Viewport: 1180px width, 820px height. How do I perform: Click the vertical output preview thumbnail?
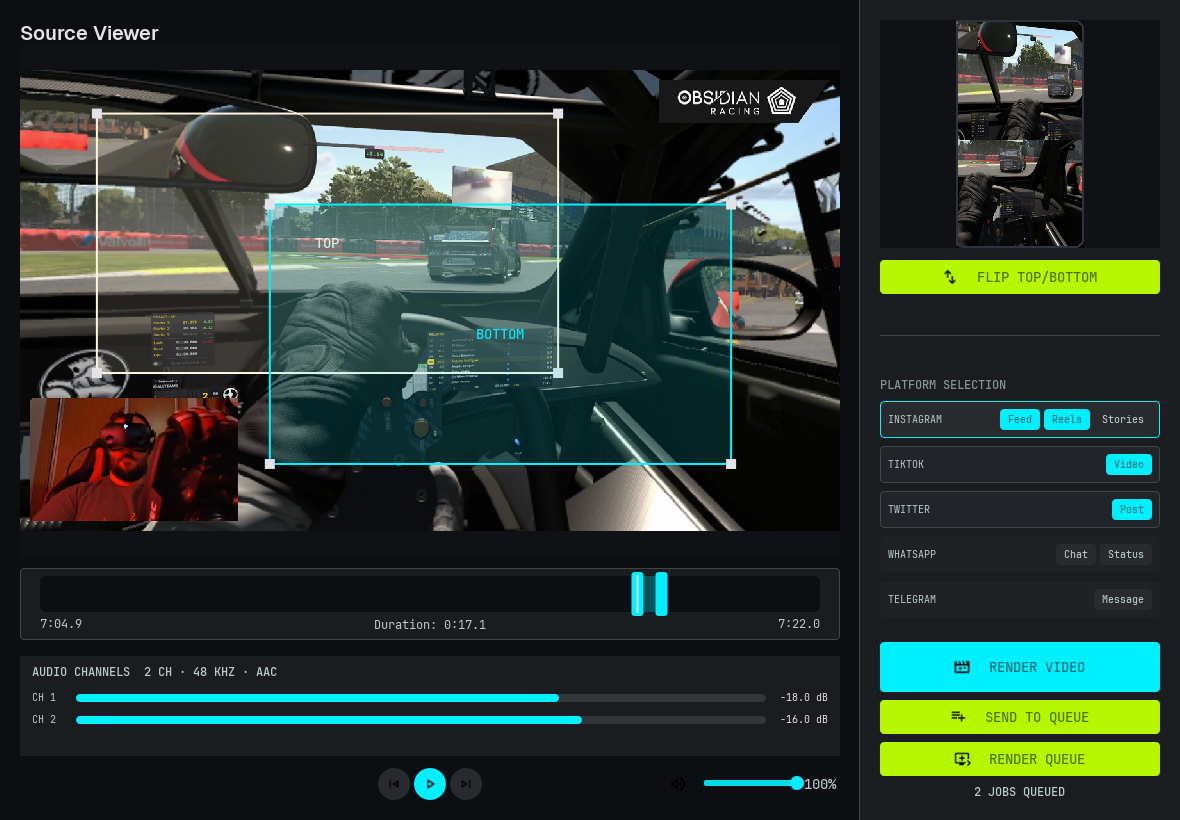point(1020,134)
